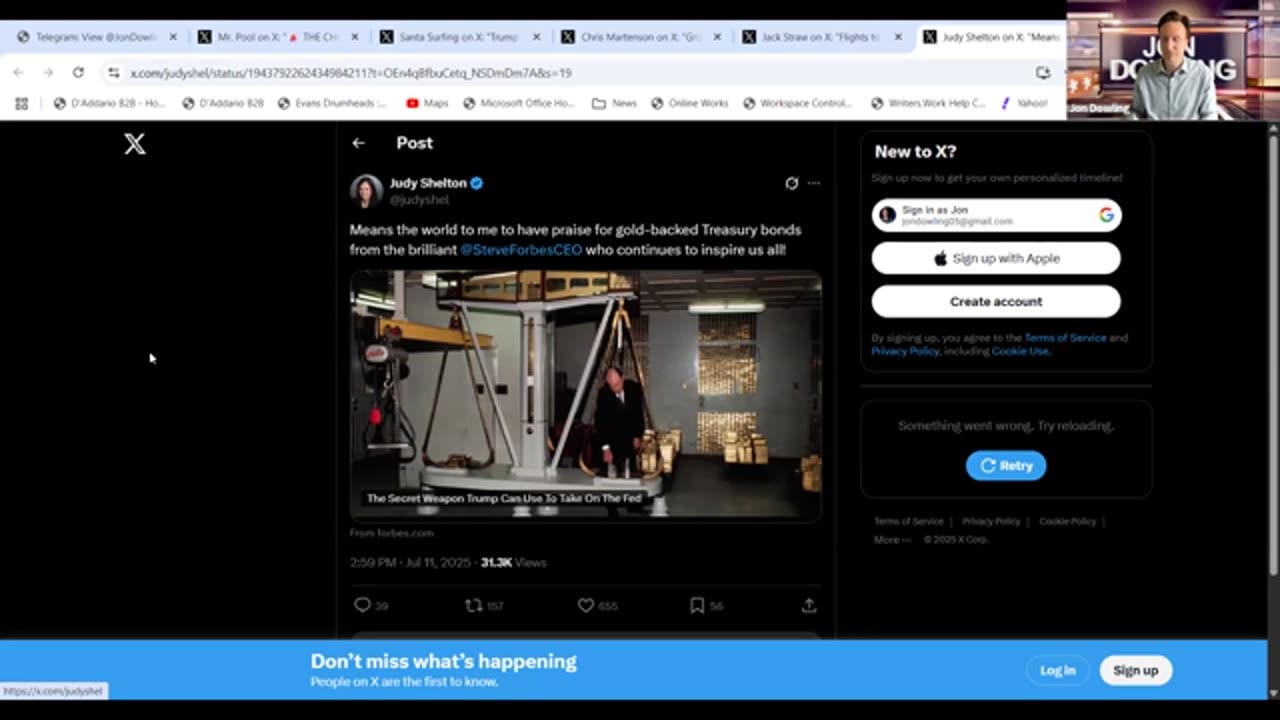This screenshot has height=720, width=1280.
Task: Open the Online Works bookmark
Action: tap(690, 103)
